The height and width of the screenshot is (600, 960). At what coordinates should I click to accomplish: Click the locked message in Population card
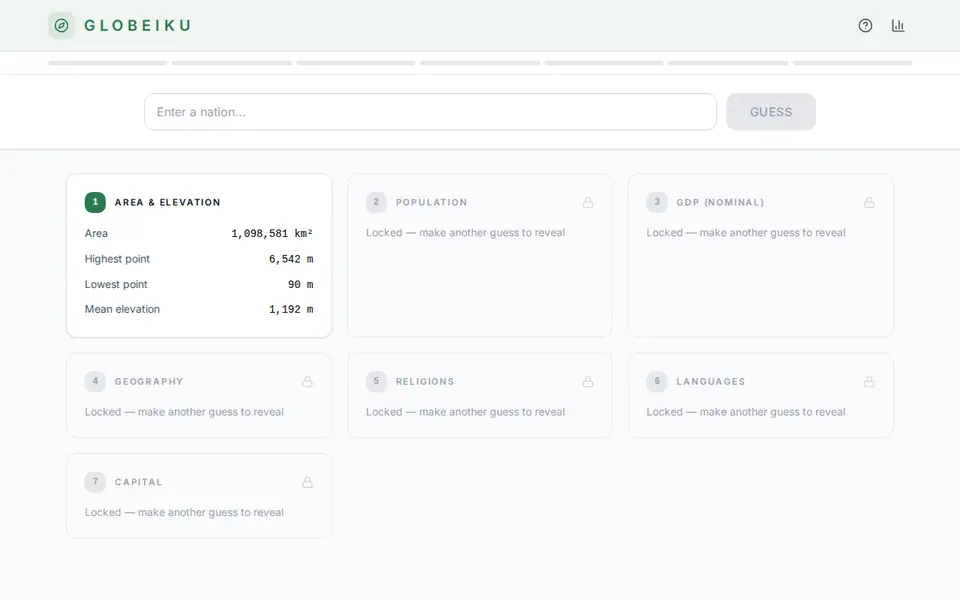coord(465,233)
